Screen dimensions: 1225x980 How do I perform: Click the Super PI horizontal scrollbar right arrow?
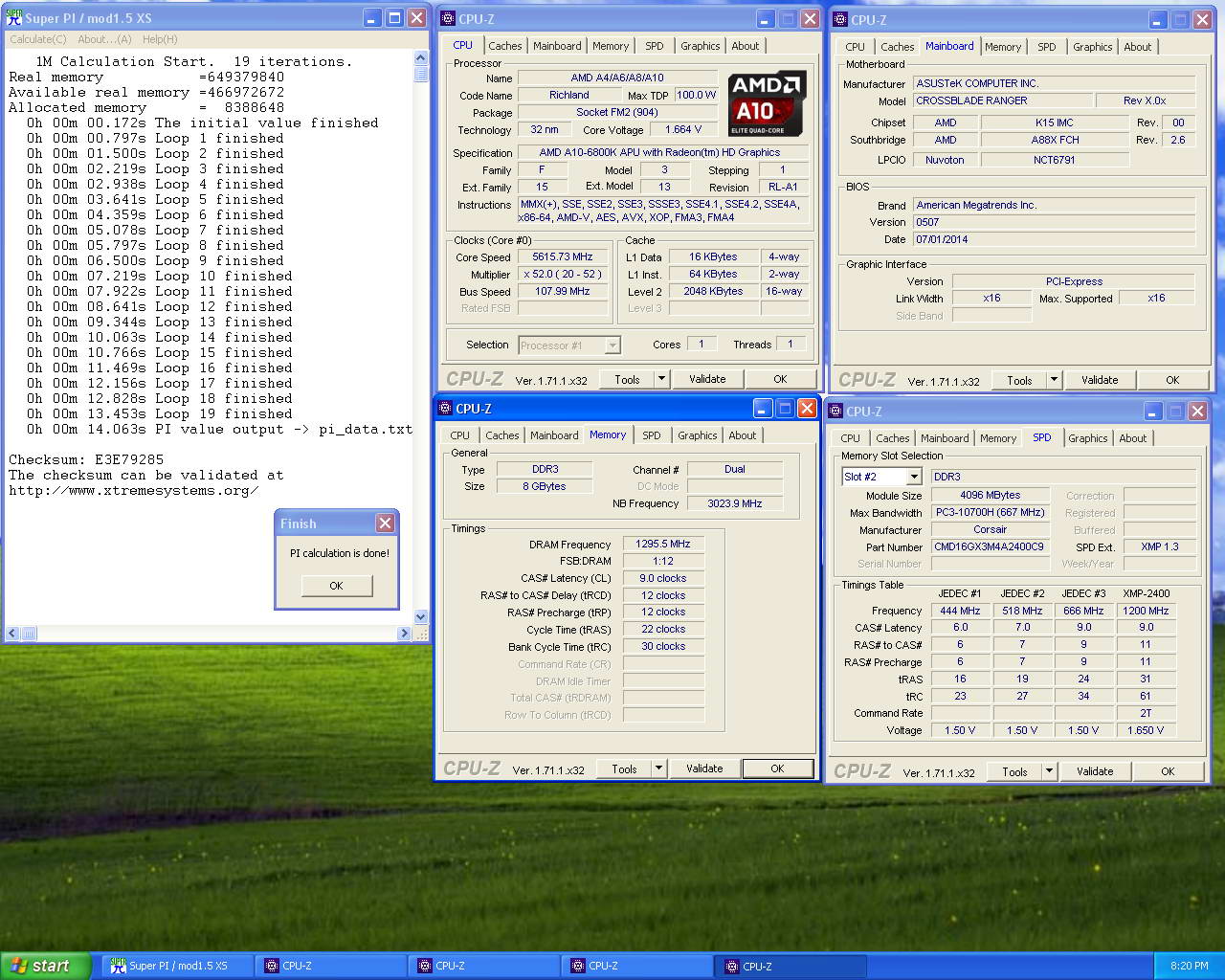click(x=405, y=633)
